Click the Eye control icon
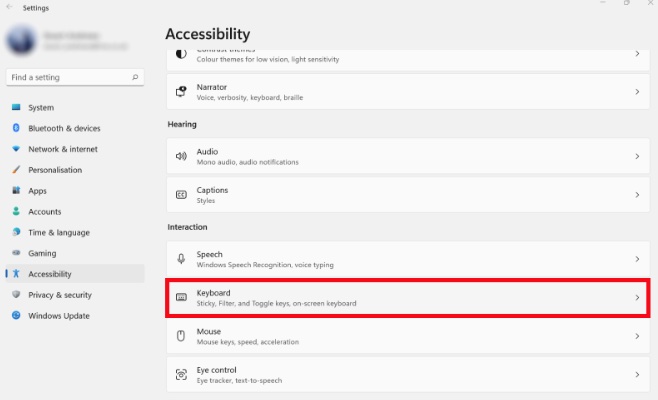 point(181,375)
